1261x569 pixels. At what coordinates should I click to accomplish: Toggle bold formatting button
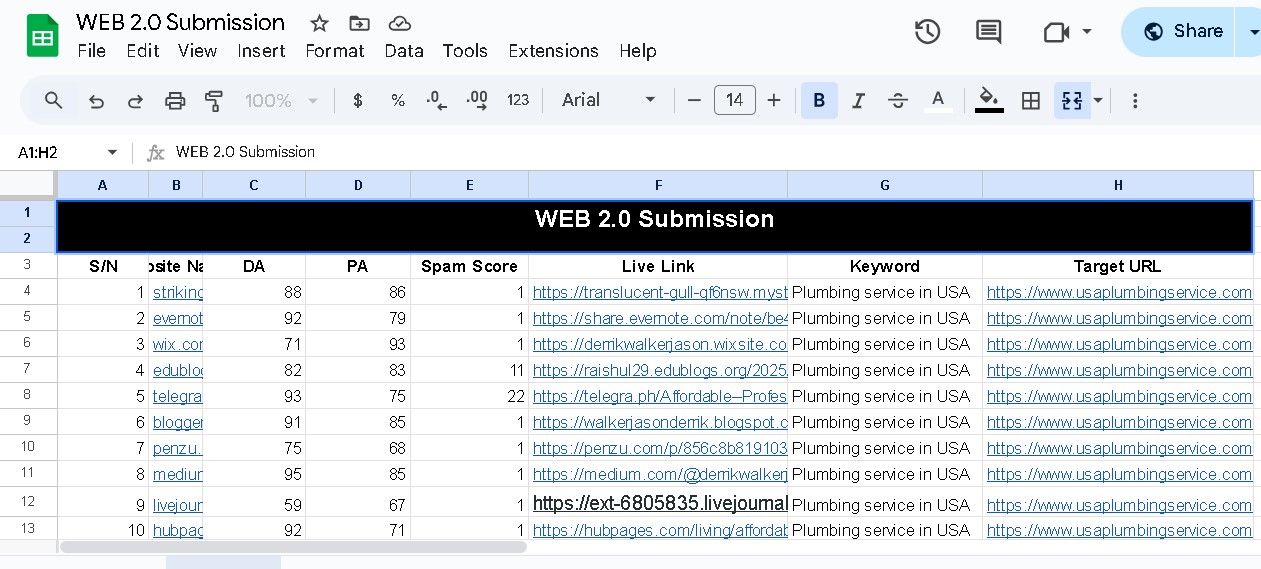coord(819,101)
